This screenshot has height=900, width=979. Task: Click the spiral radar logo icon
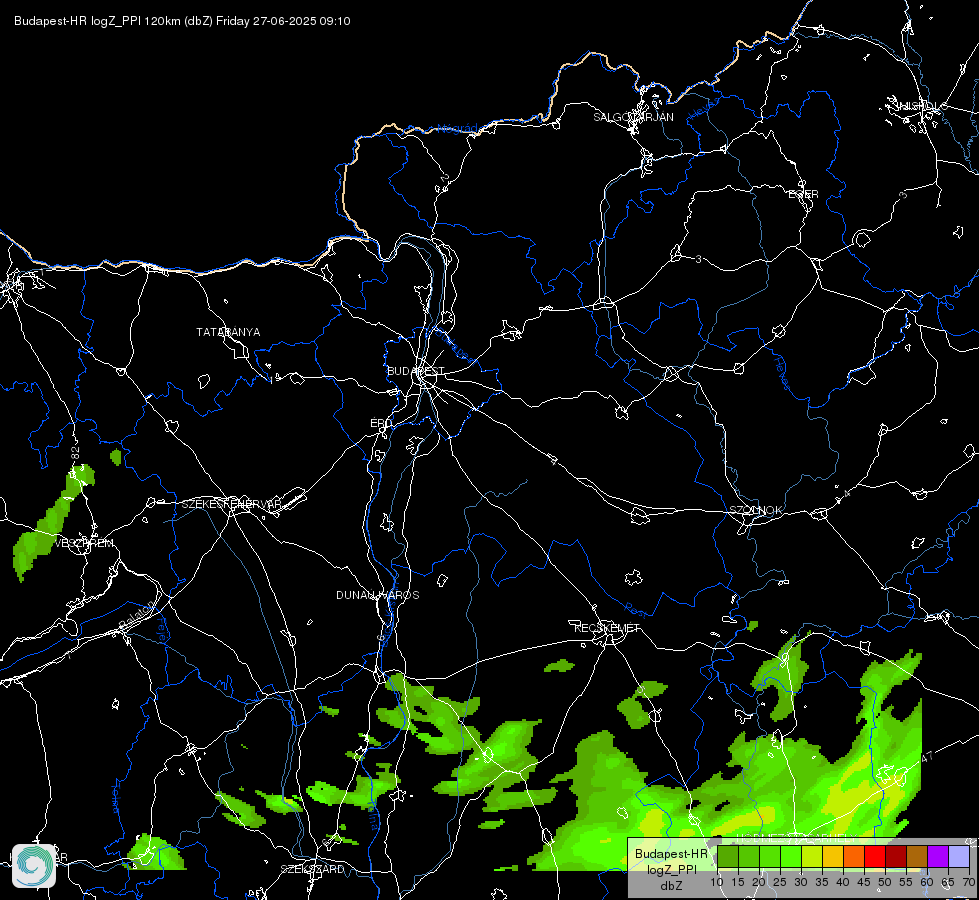(34, 866)
